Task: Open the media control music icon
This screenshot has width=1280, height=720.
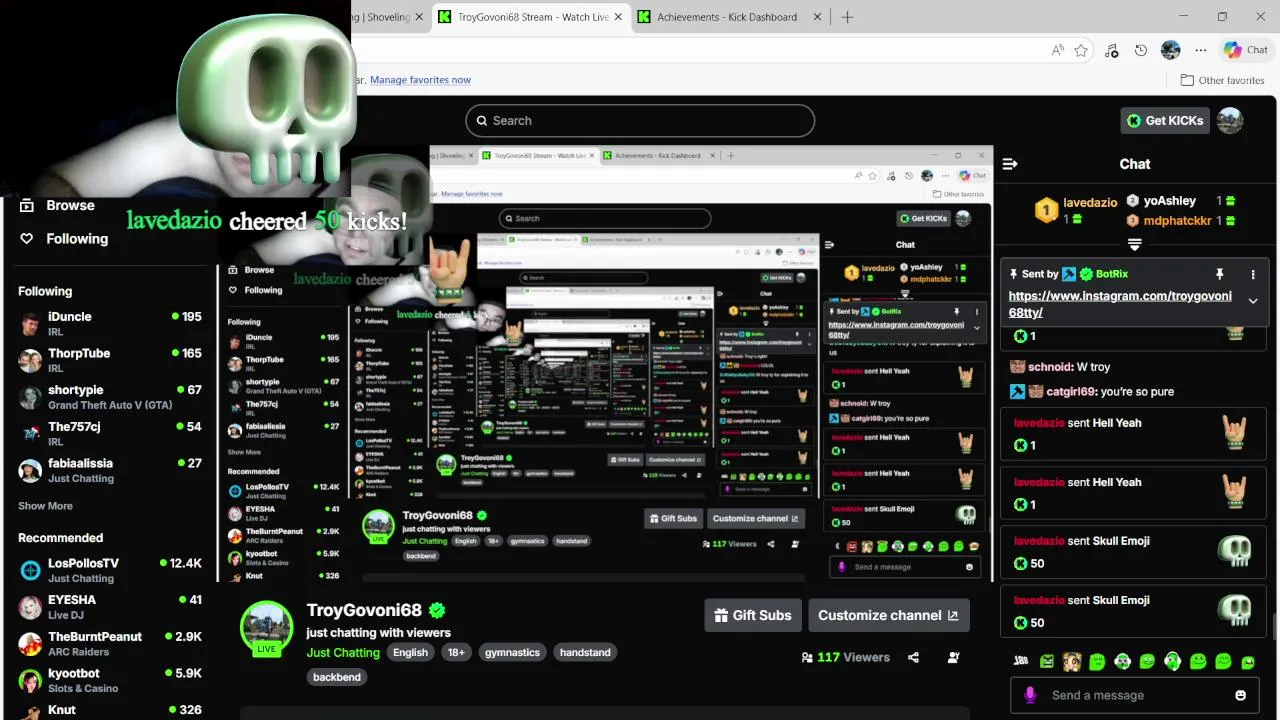Action: (1111, 50)
